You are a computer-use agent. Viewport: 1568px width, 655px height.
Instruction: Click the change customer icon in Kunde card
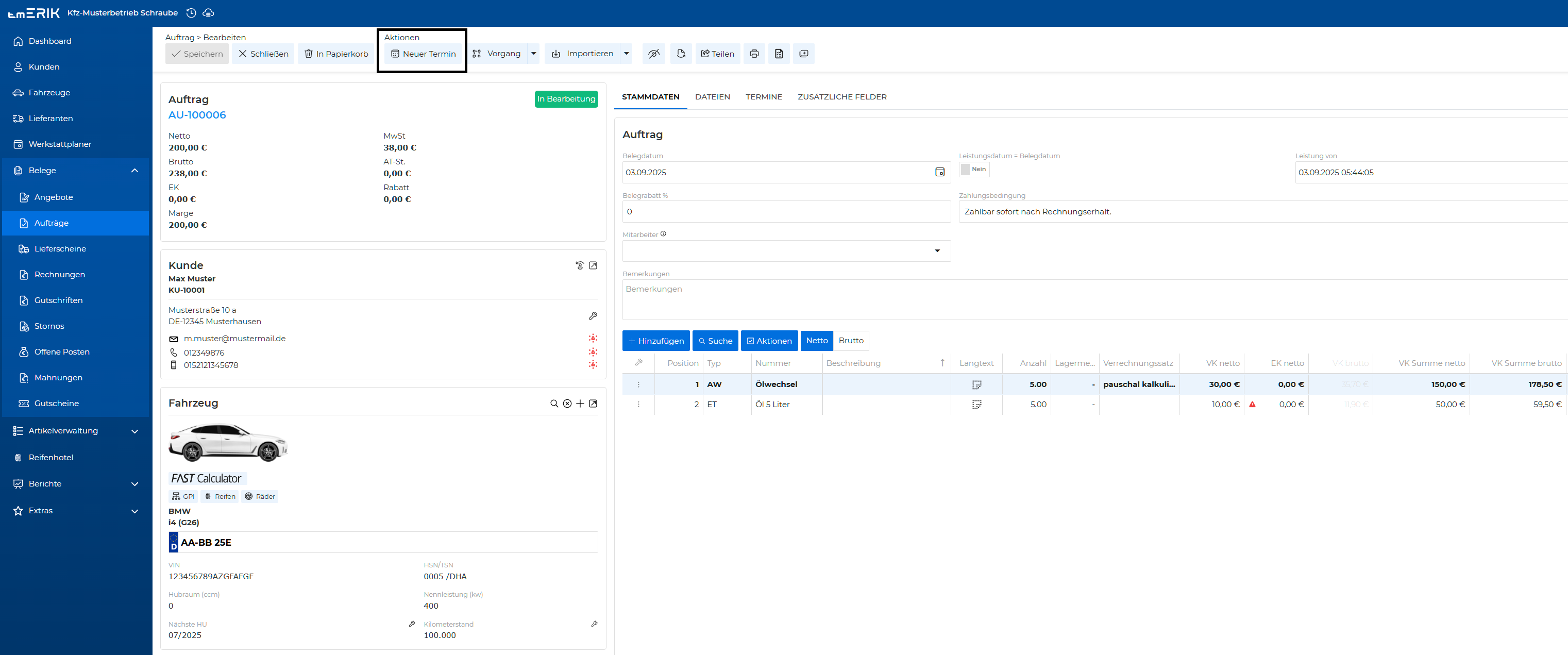580,265
